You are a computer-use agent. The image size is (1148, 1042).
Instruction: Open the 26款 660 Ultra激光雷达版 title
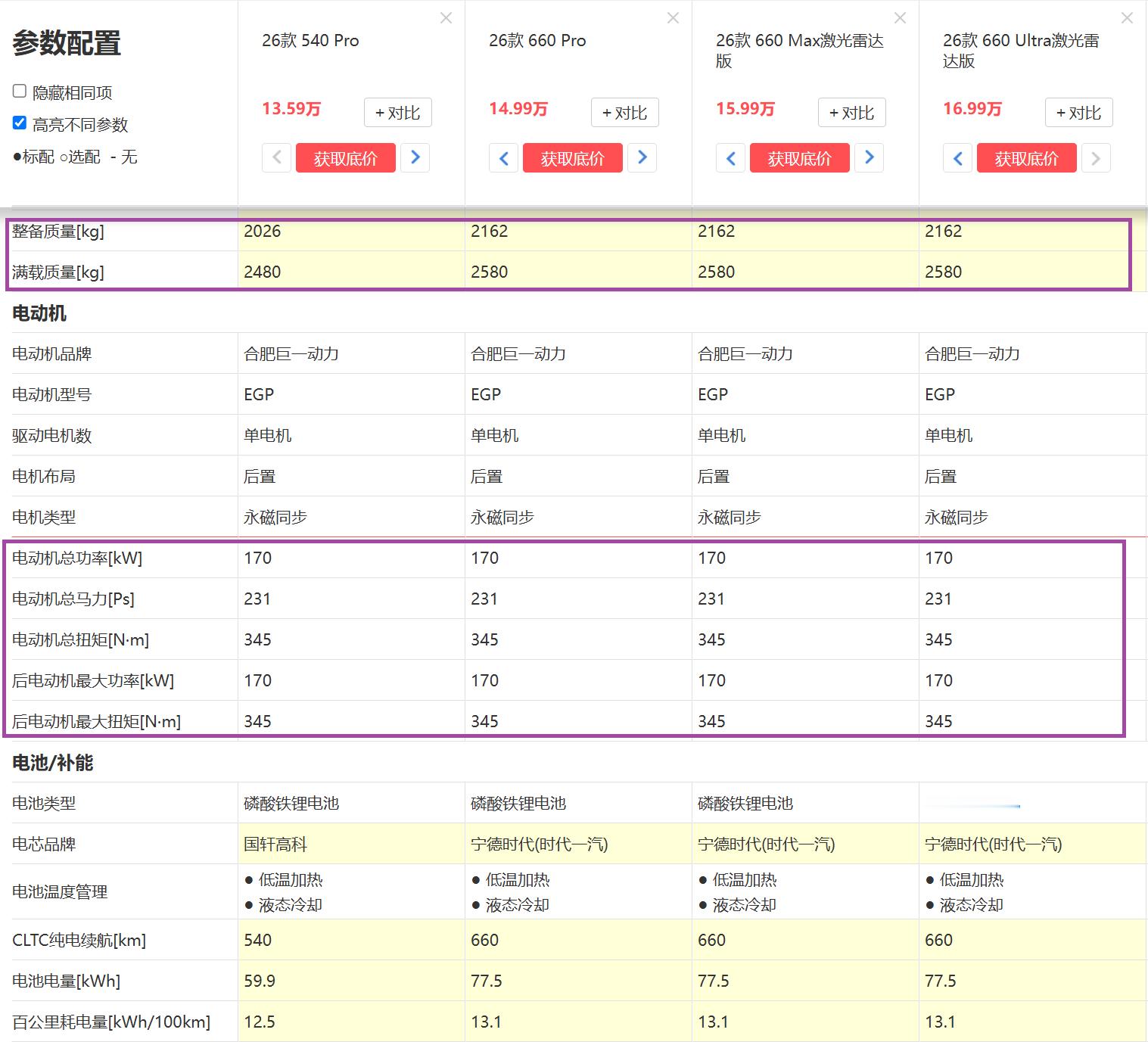coord(1021,51)
